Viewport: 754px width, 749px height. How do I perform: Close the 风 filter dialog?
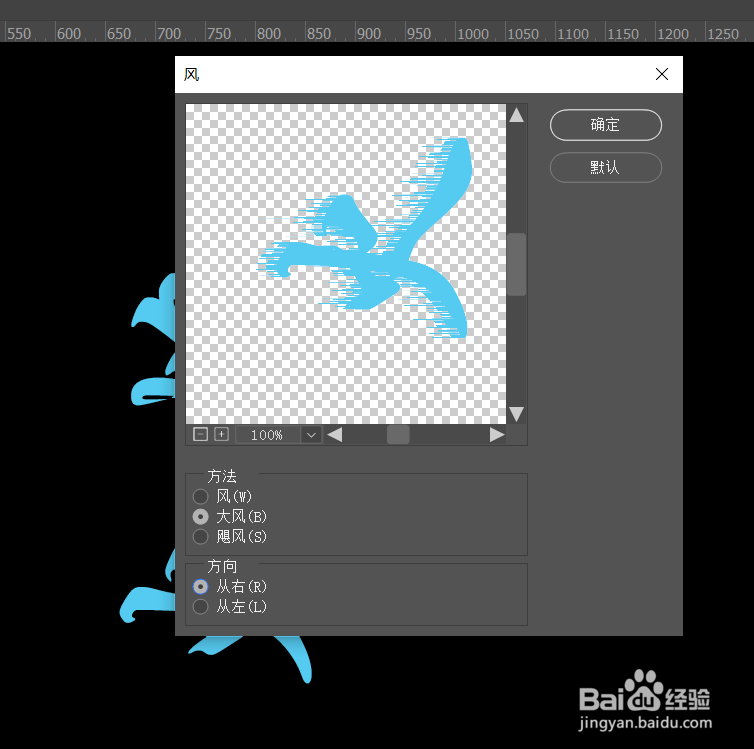click(x=662, y=74)
